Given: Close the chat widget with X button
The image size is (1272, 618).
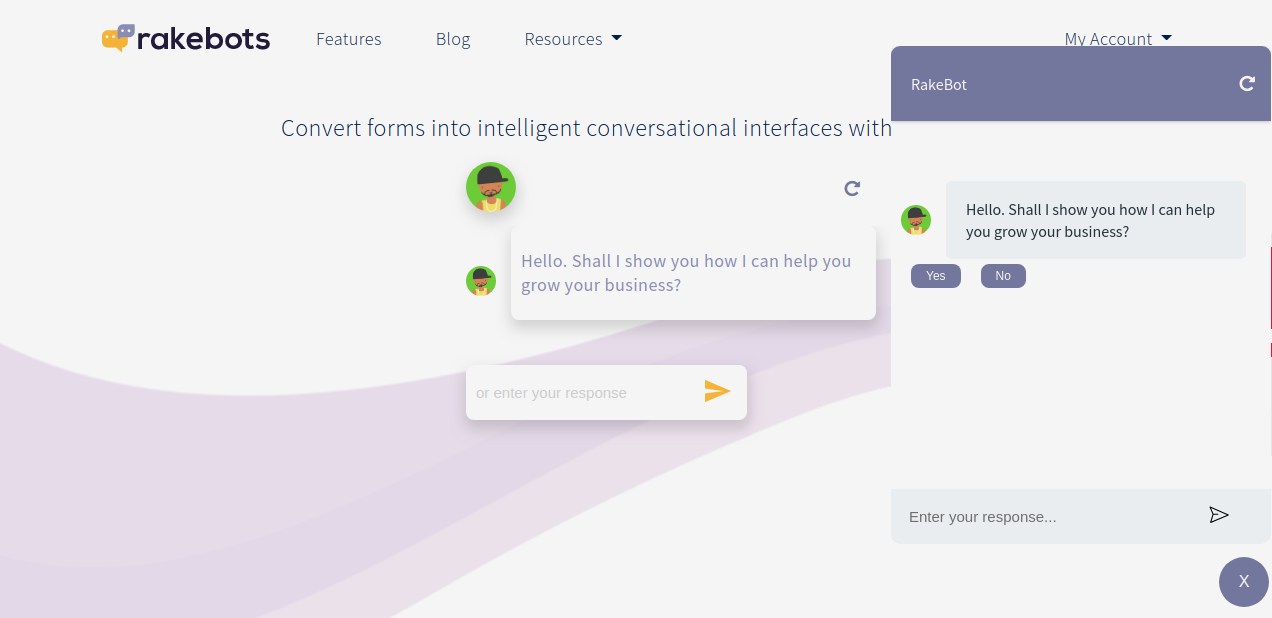Looking at the screenshot, I should pyautogui.click(x=1243, y=581).
